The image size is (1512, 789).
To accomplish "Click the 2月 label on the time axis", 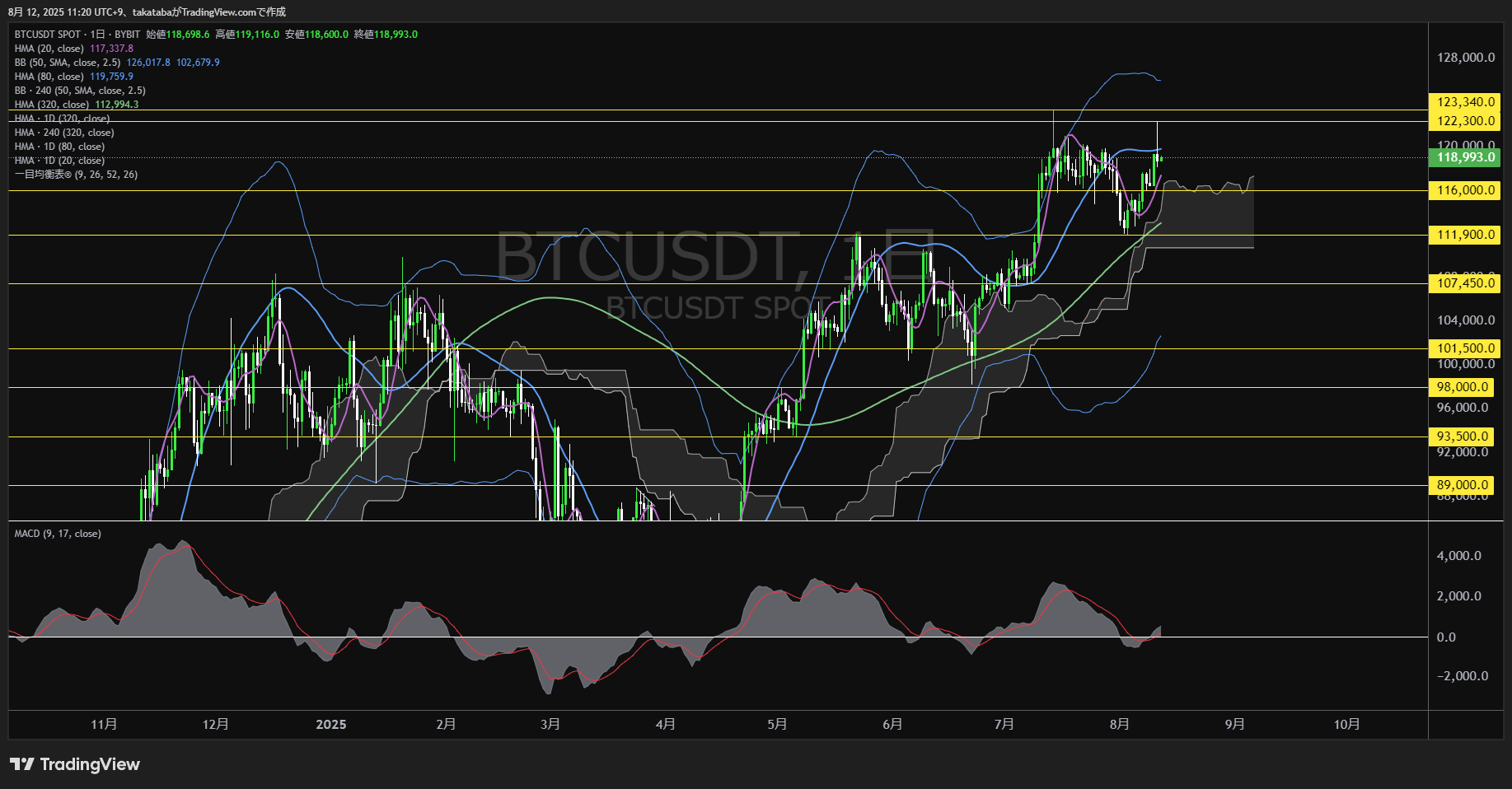I will pos(446,724).
